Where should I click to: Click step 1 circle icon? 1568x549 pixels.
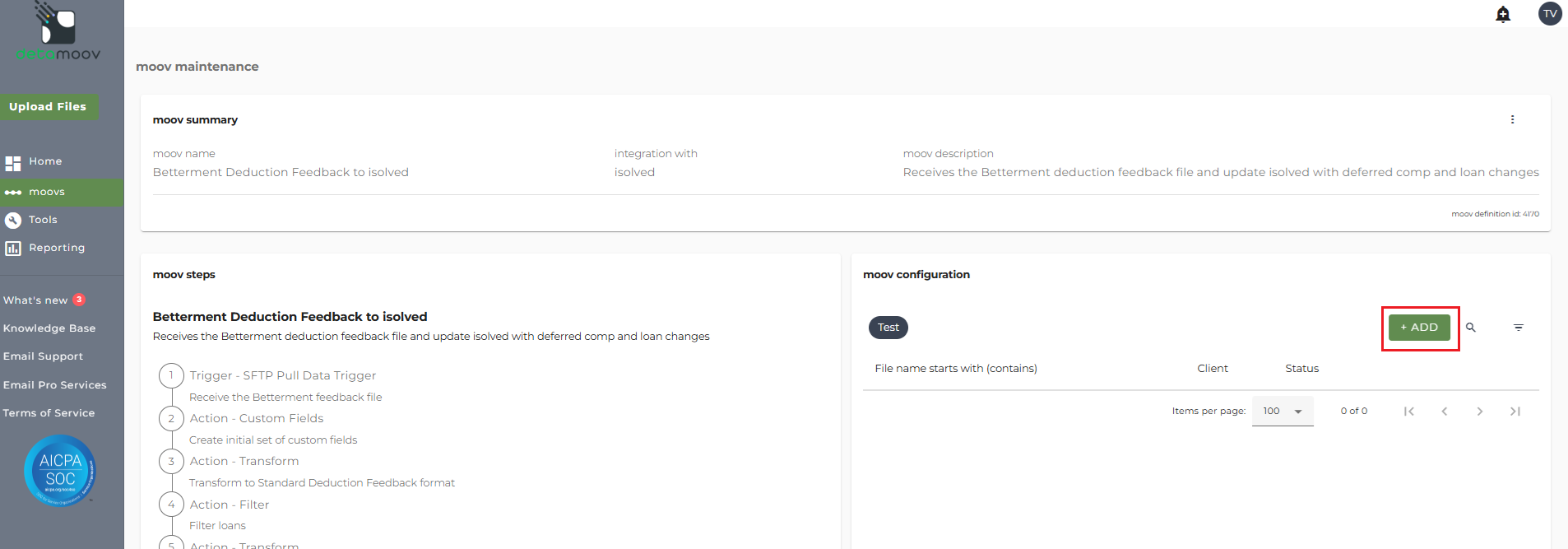171,375
